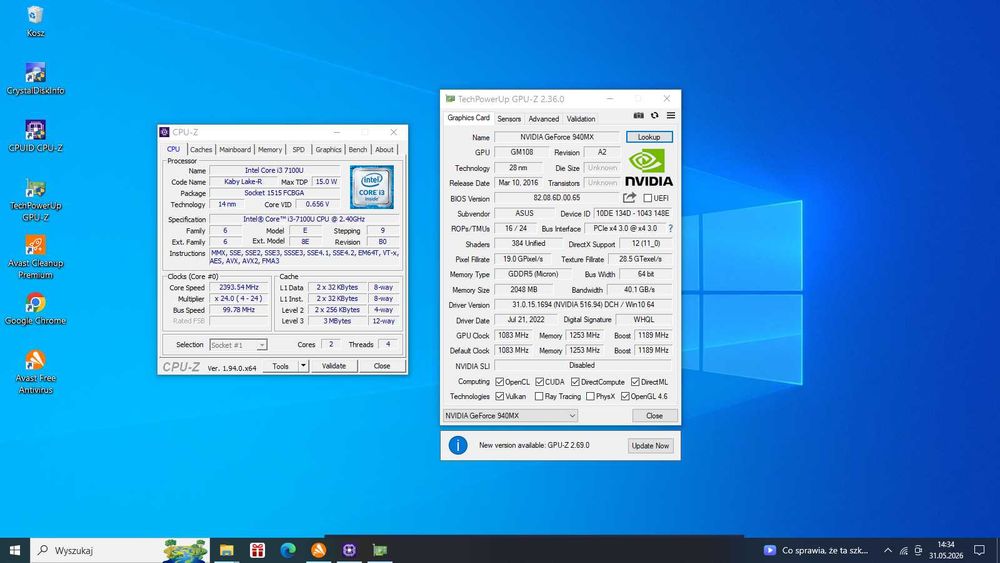Open the GPU-Z hamburger menu icon
This screenshot has width=1000, height=563.
point(671,115)
